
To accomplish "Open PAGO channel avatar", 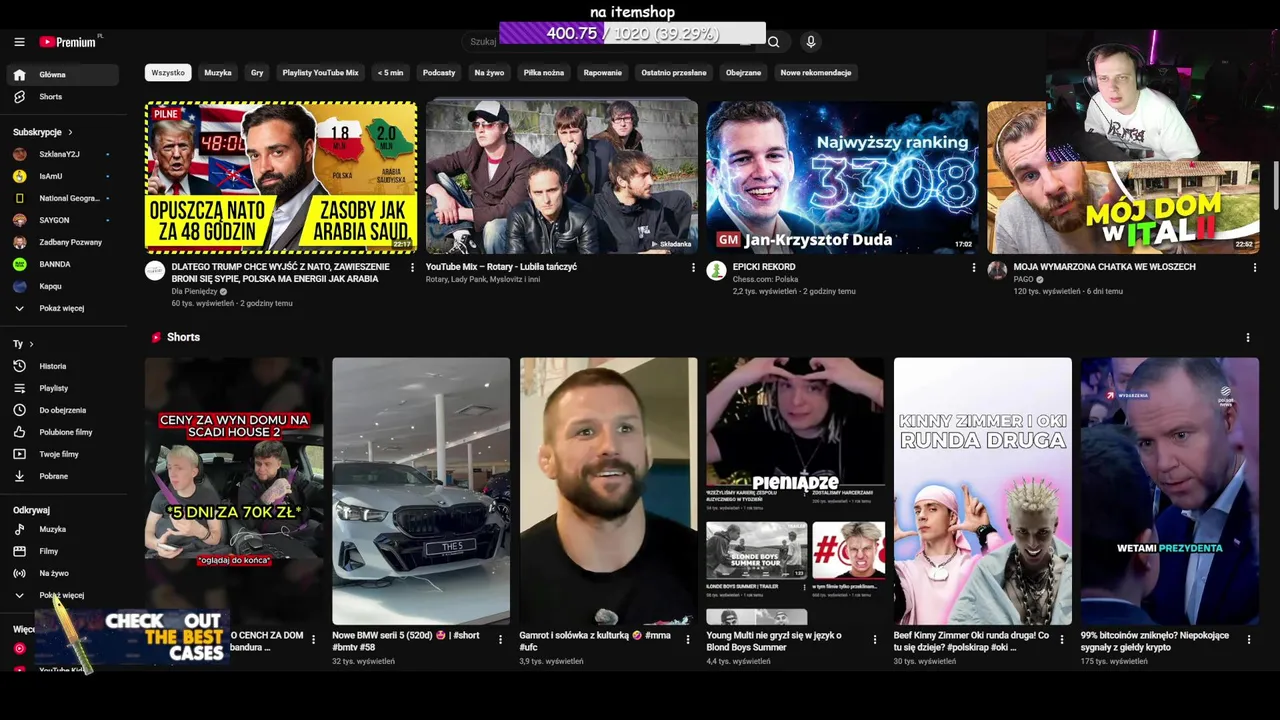I will point(997,271).
